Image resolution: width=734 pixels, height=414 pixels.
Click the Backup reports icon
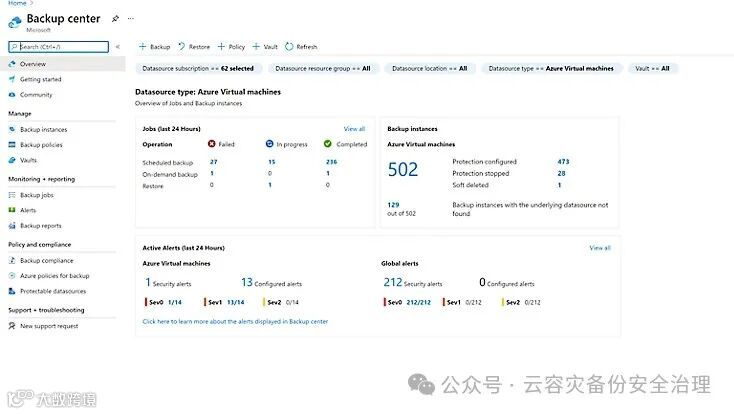click(x=12, y=226)
